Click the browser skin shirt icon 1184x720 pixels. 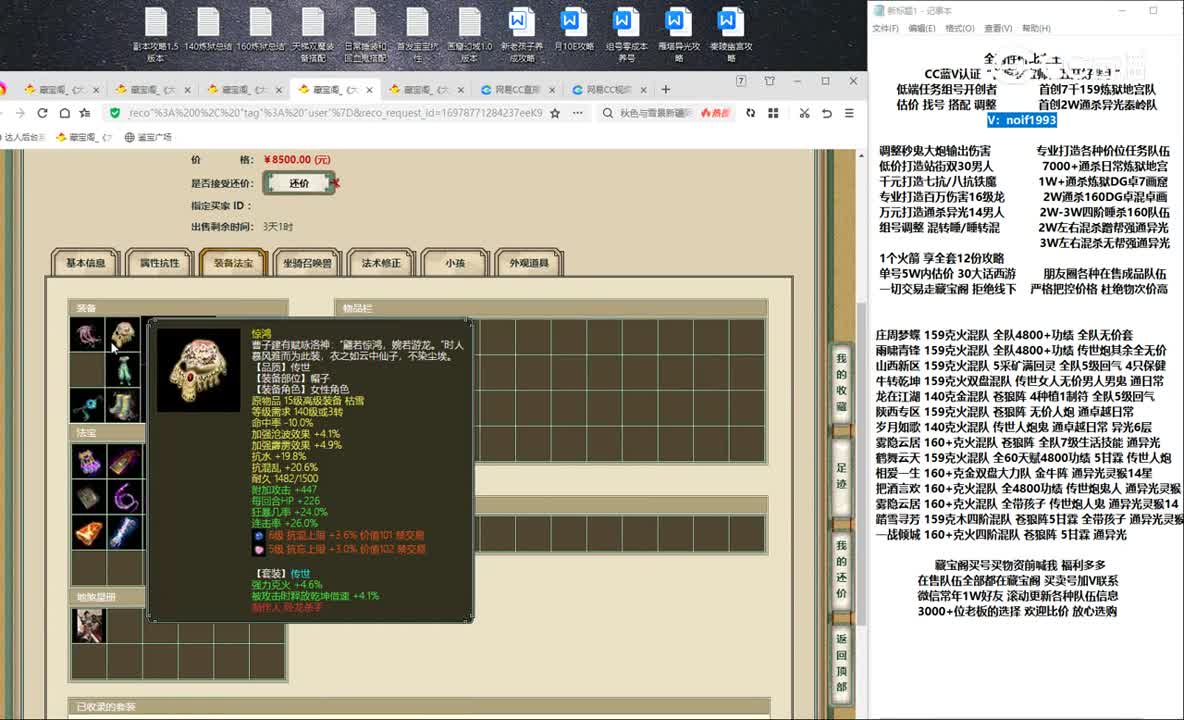pos(769,81)
